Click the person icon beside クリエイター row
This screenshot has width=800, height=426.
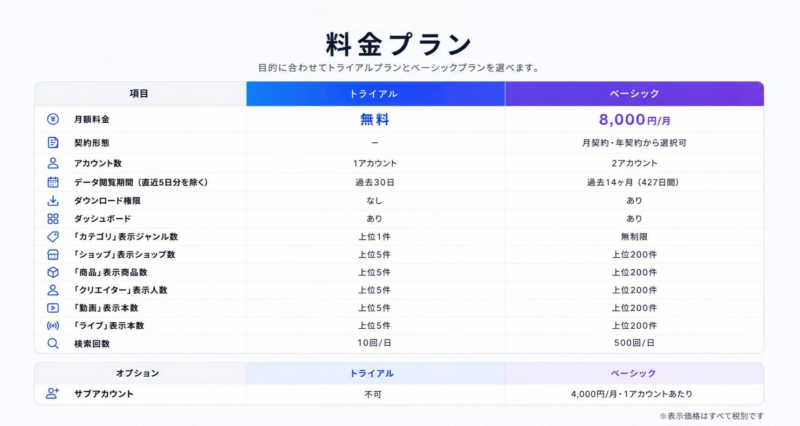pyautogui.click(x=53, y=290)
